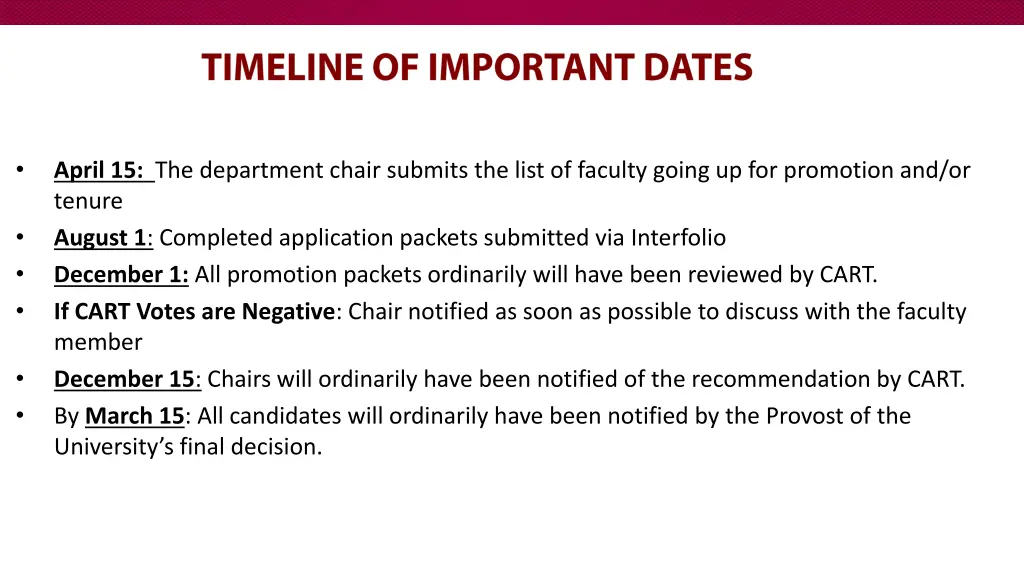Select the bold April 15 date label

click(x=101, y=170)
